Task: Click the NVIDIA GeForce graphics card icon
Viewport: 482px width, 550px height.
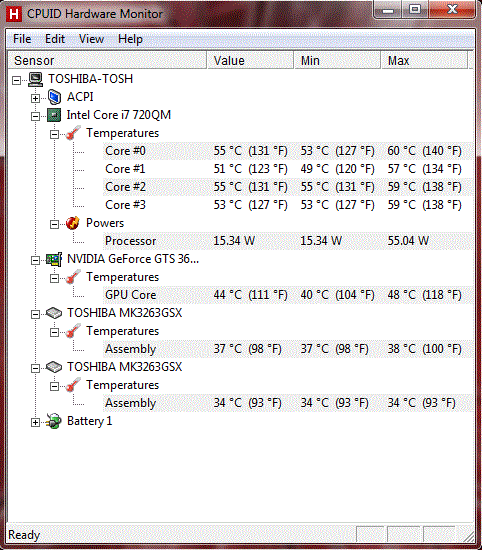Action: 54,260
